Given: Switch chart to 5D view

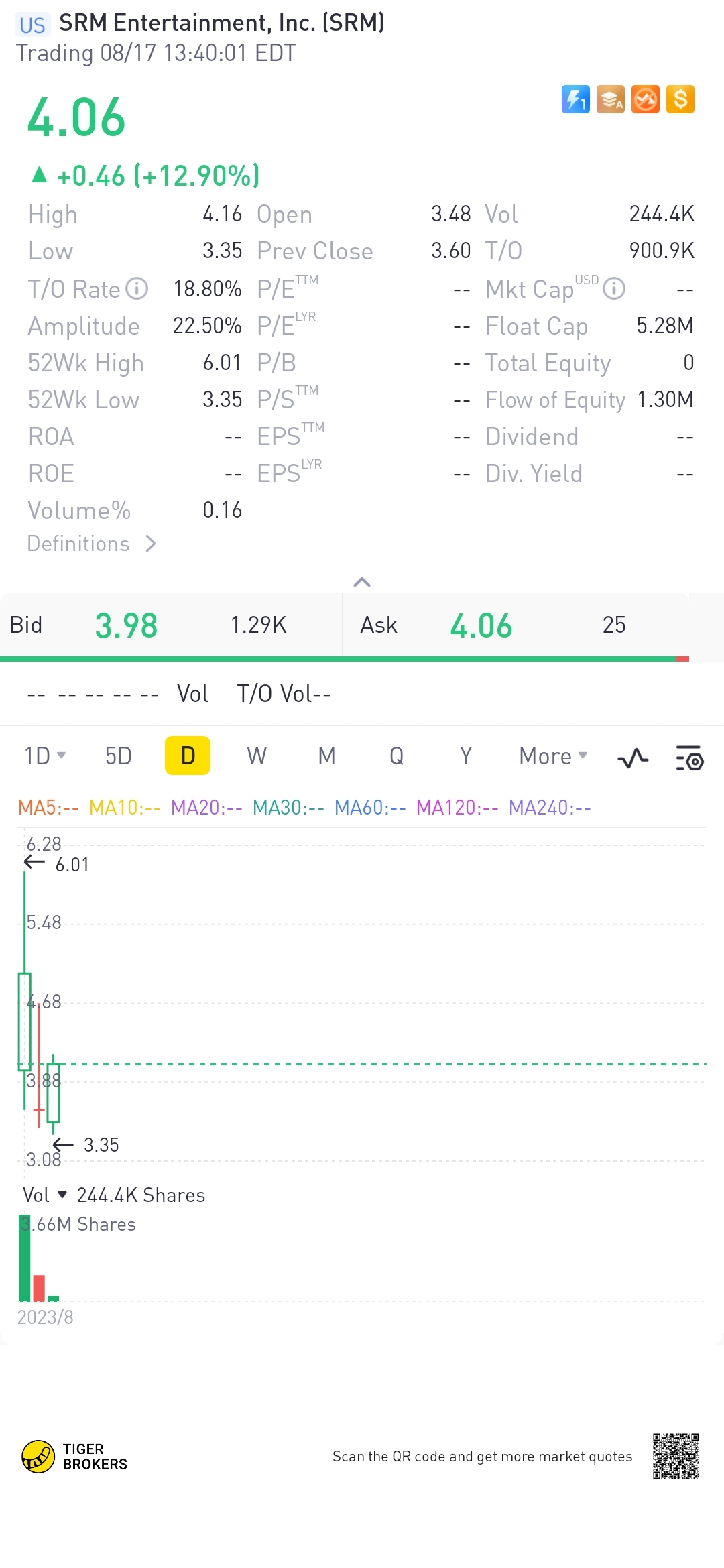Looking at the screenshot, I should 119,756.
